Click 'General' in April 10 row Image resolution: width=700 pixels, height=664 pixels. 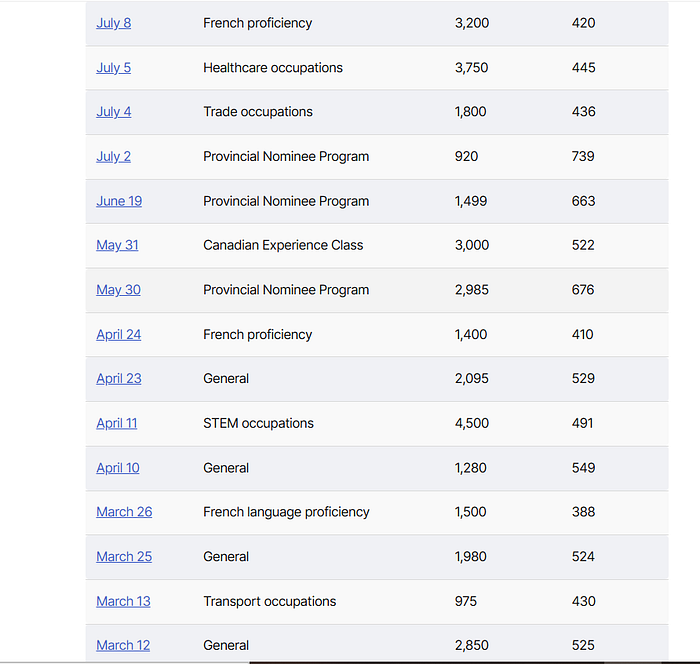[x=226, y=468]
